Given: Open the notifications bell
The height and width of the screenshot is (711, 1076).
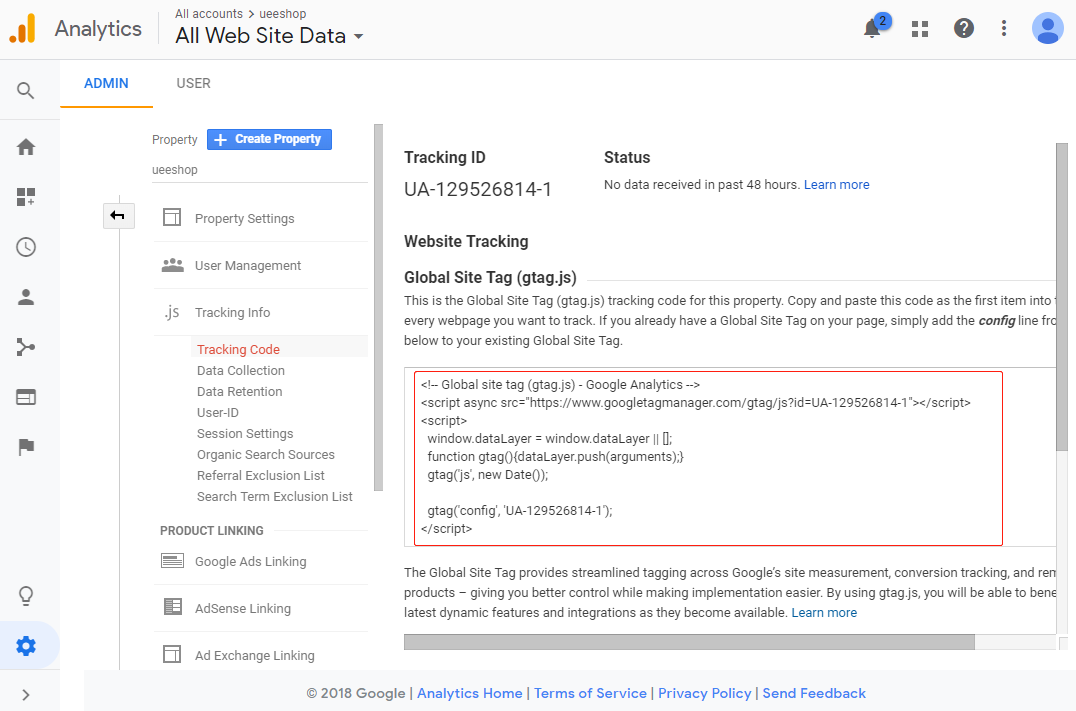Looking at the screenshot, I should [872, 28].
